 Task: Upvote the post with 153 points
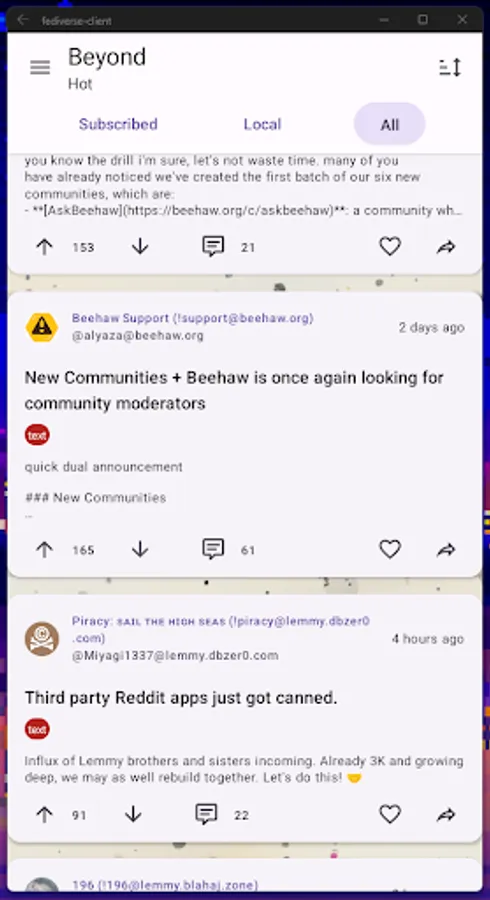tap(44, 247)
